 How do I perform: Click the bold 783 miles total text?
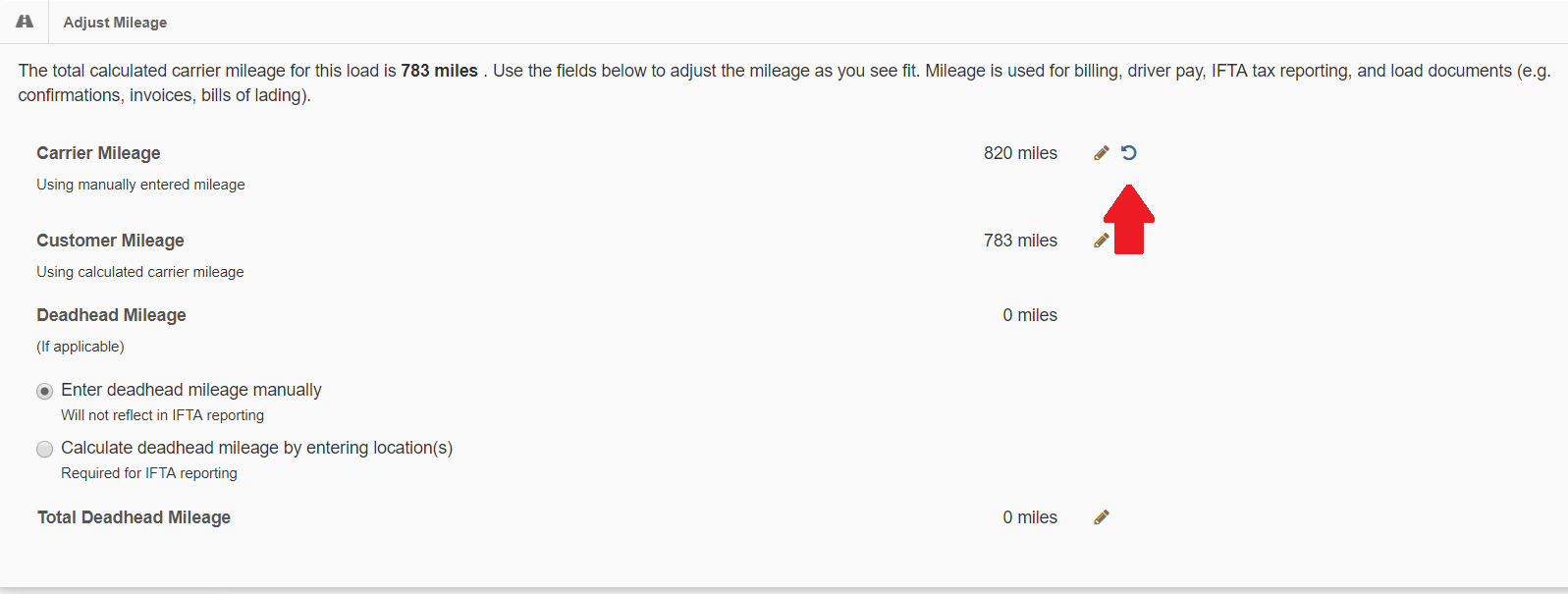point(439,71)
